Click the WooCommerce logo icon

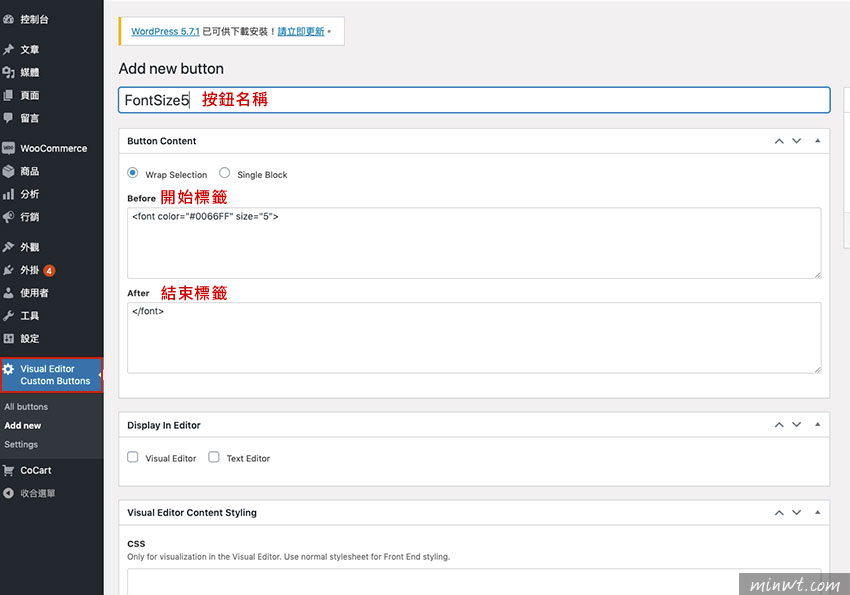(x=8, y=148)
